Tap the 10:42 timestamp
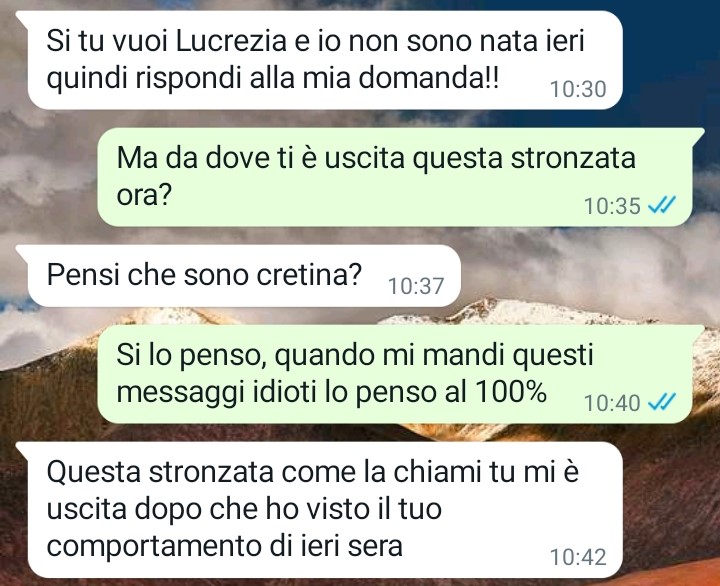Image resolution: width=720 pixels, height=586 pixels. pyautogui.click(x=578, y=557)
